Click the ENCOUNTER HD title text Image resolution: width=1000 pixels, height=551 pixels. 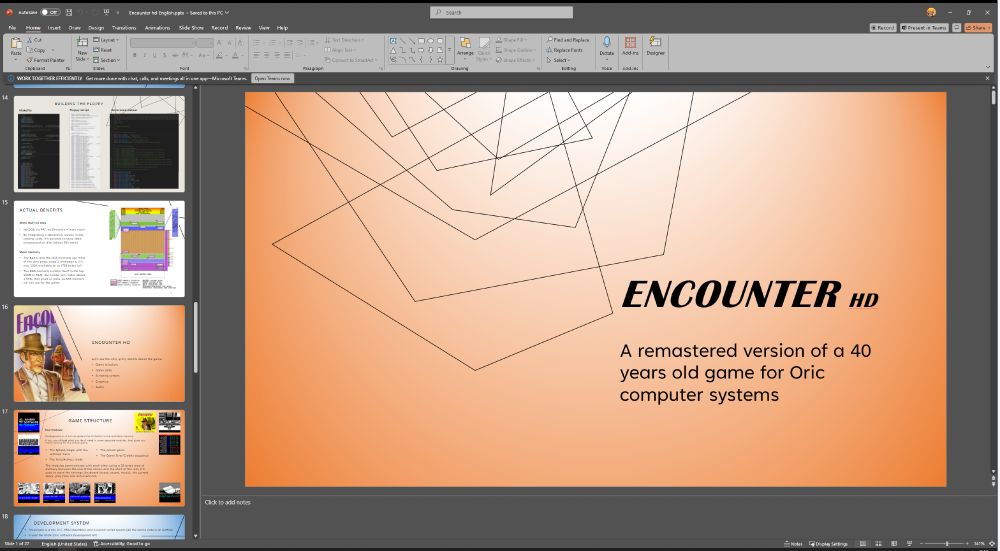click(x=750, y=295)
